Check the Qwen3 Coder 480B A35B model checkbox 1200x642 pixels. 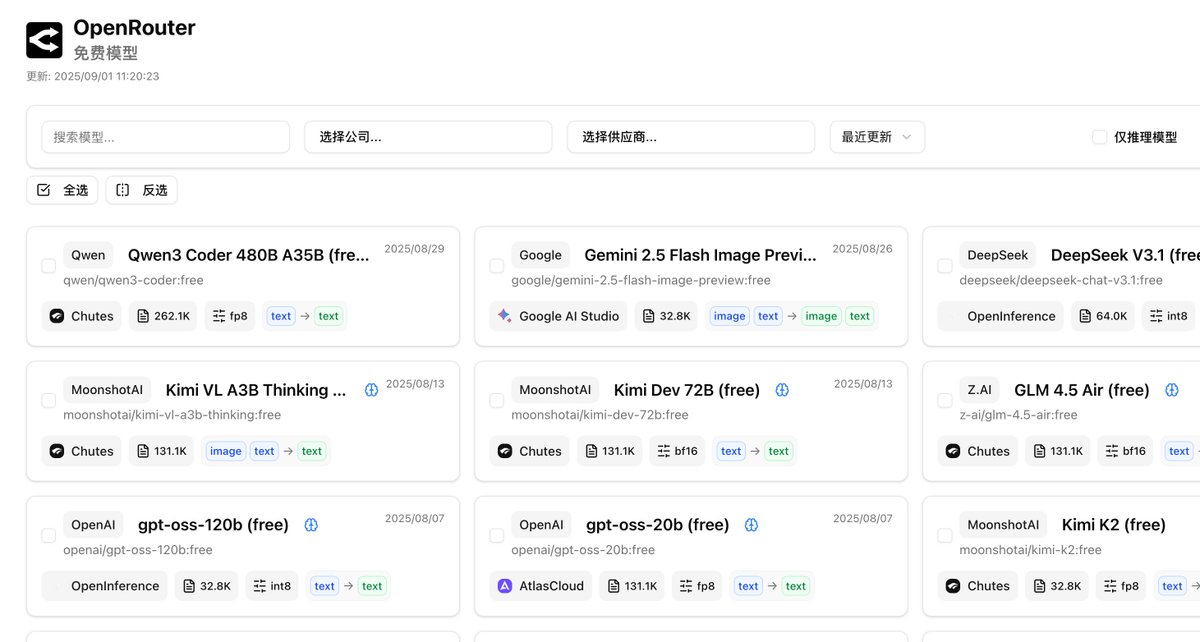(48, 265)
